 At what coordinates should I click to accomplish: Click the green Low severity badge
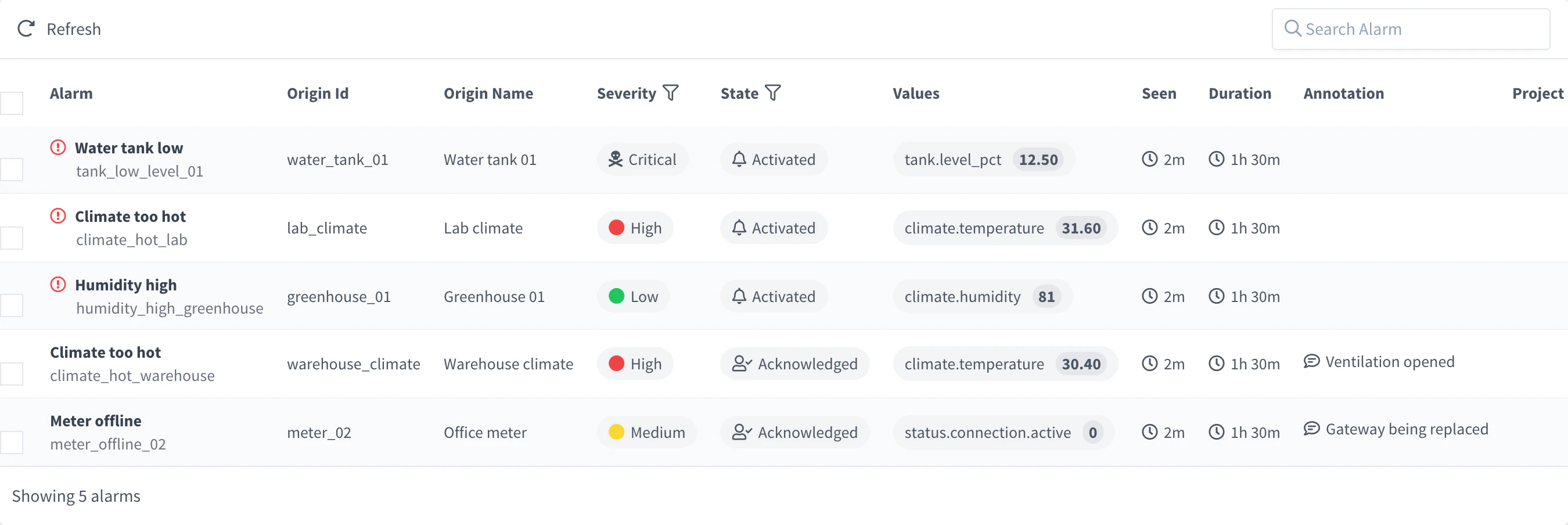pyautogui.click(x=633, y=296)
